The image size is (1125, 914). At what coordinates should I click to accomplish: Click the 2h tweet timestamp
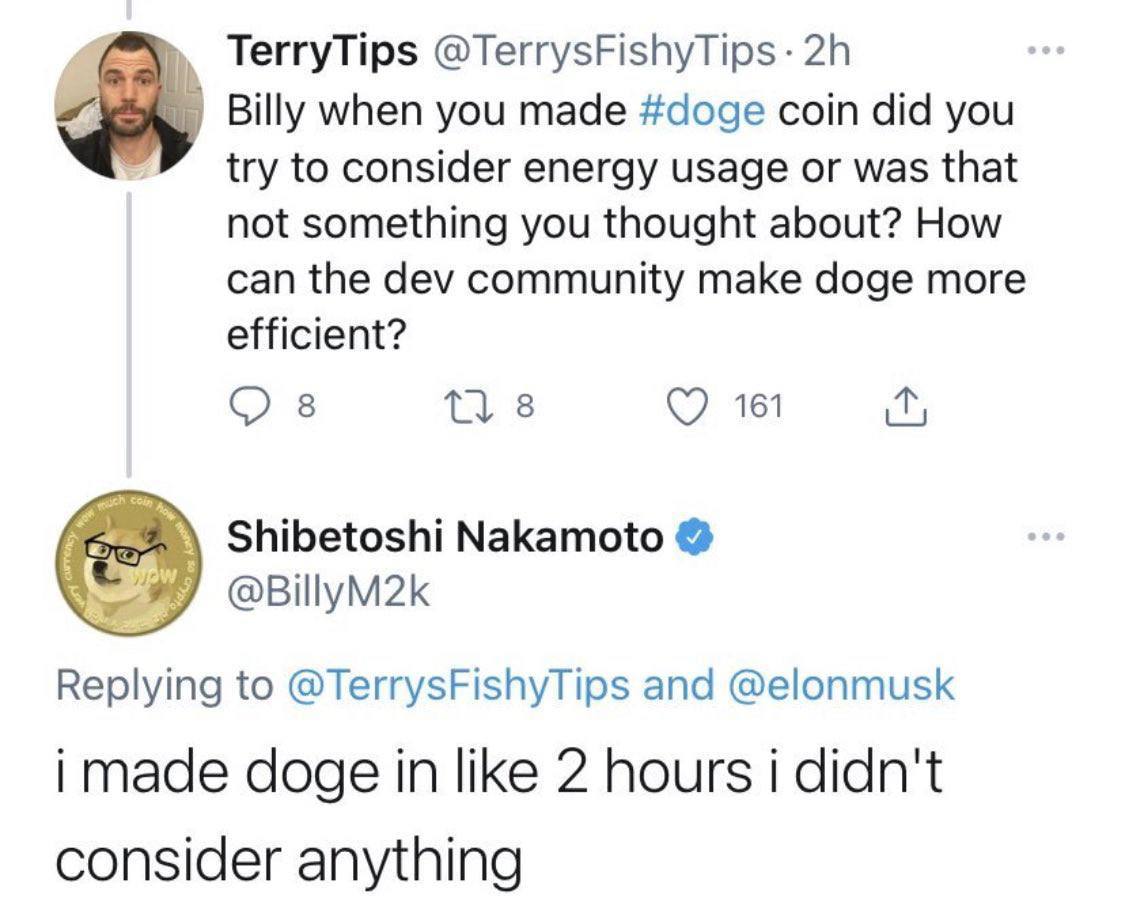click(x=825, y=52)
